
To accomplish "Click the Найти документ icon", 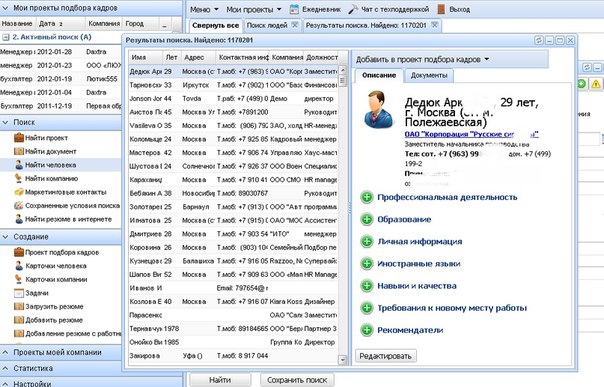I will pyautogui.click(x=18, y=151).
